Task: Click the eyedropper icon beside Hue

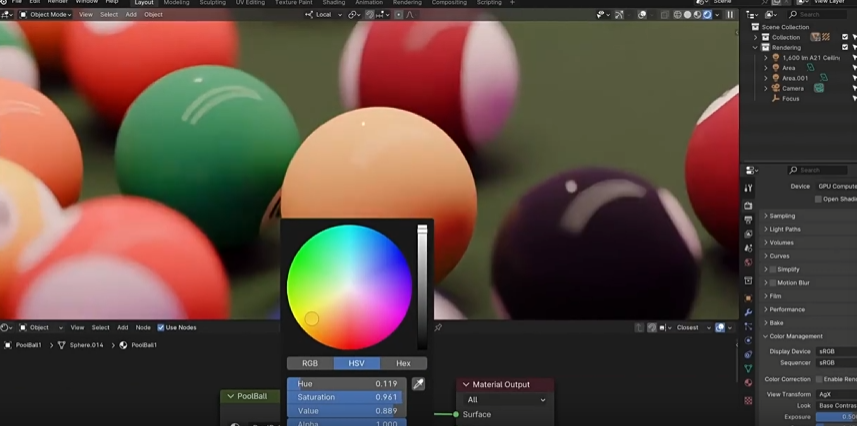Action: pyautogui.click(x=418, y=384)
